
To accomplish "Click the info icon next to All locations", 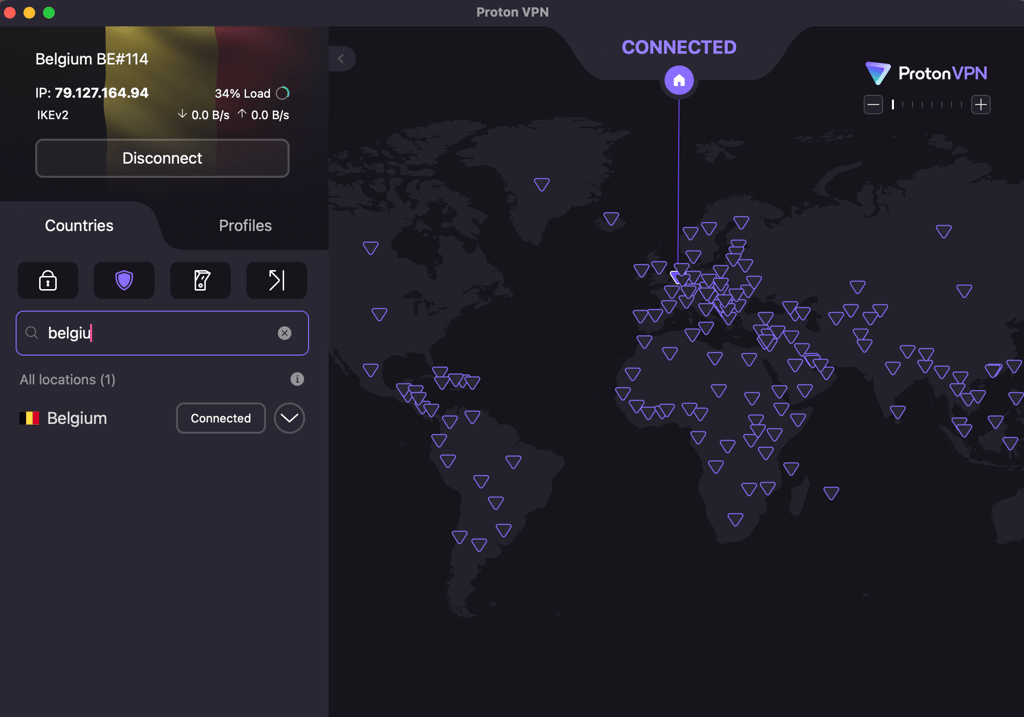I will coord(297,379).
